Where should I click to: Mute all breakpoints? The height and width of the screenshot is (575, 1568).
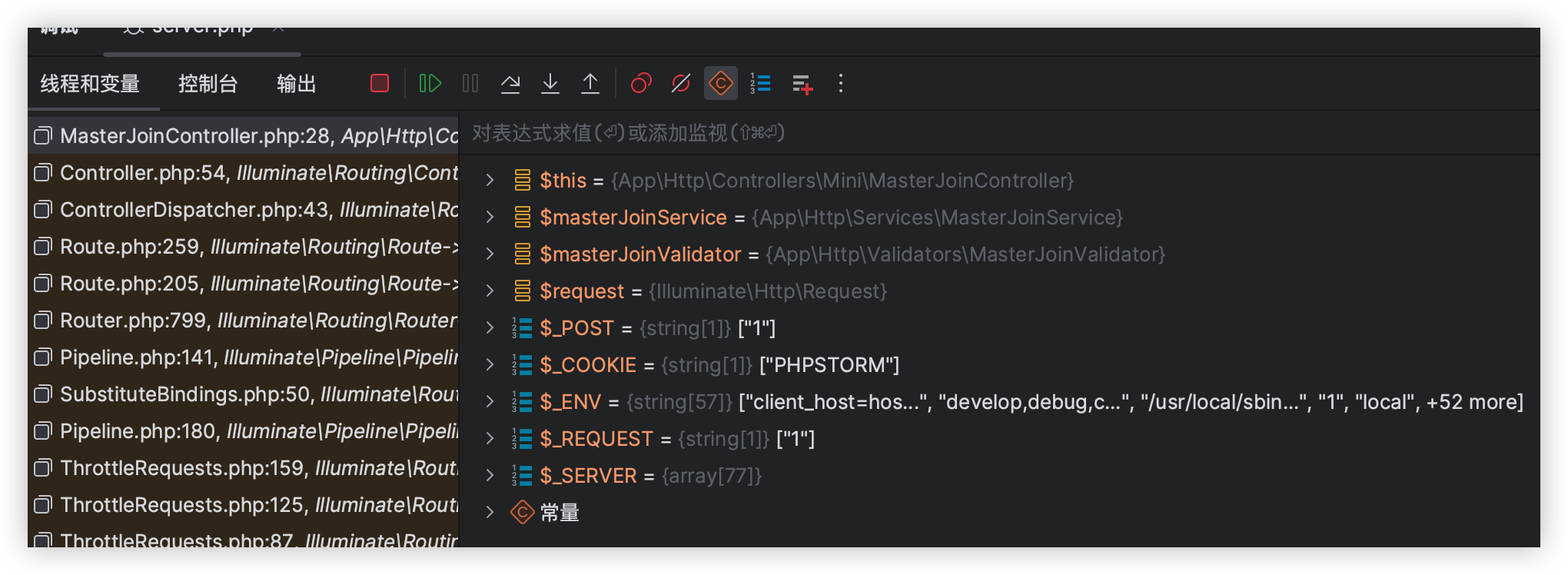pos(681,83)
